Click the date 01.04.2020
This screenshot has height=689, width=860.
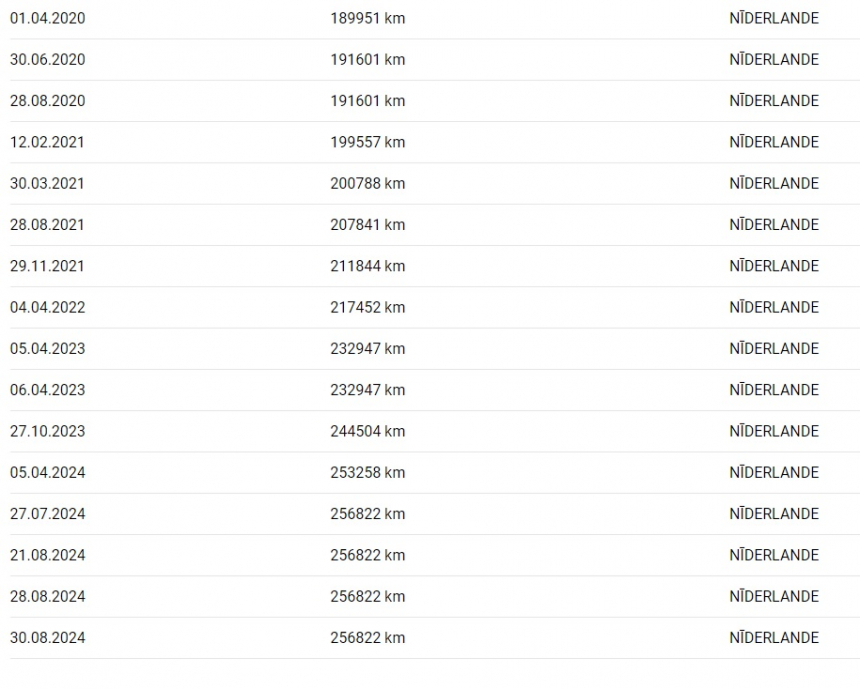pyautogui.click(x=47, y=18)
